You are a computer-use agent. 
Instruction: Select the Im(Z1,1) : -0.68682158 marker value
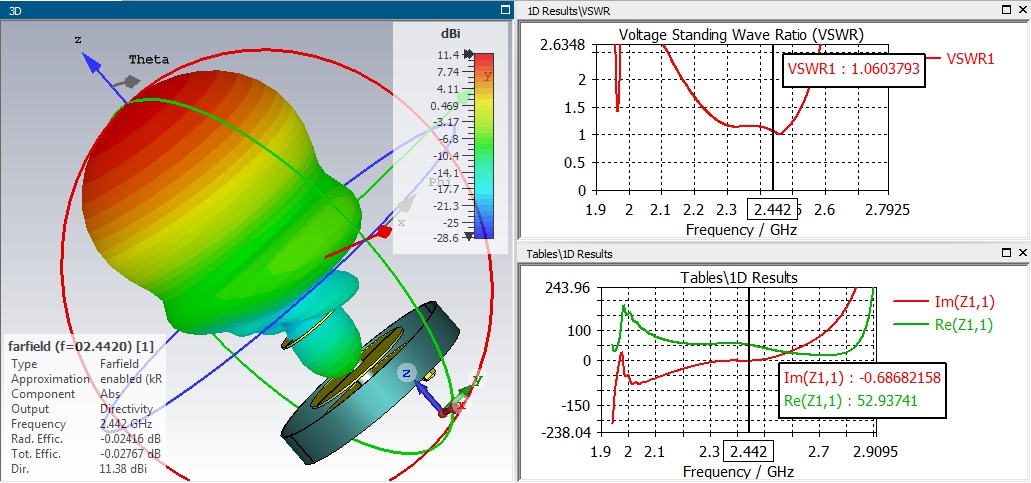[863, 379]
